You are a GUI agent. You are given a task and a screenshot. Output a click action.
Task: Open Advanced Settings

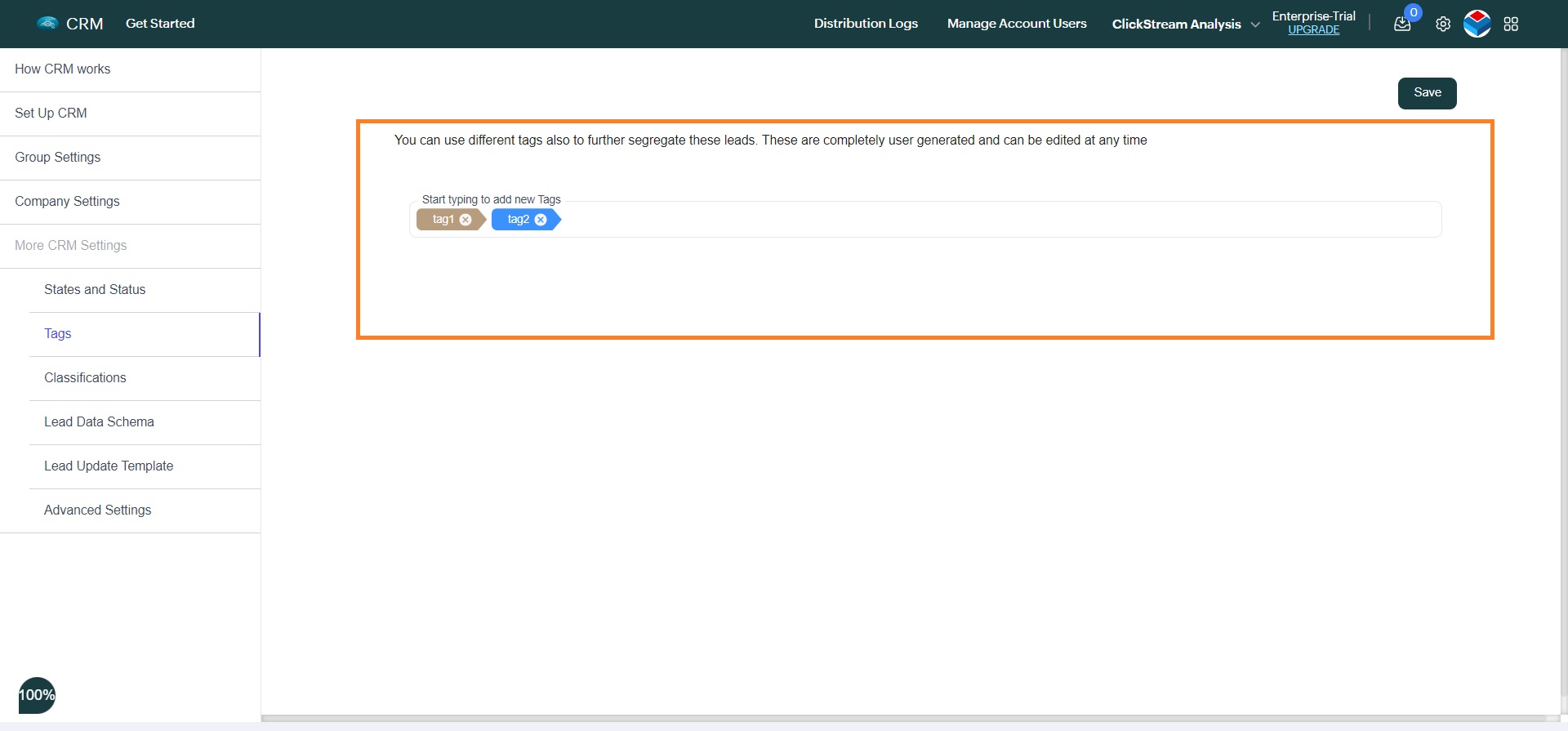(145, 510)
